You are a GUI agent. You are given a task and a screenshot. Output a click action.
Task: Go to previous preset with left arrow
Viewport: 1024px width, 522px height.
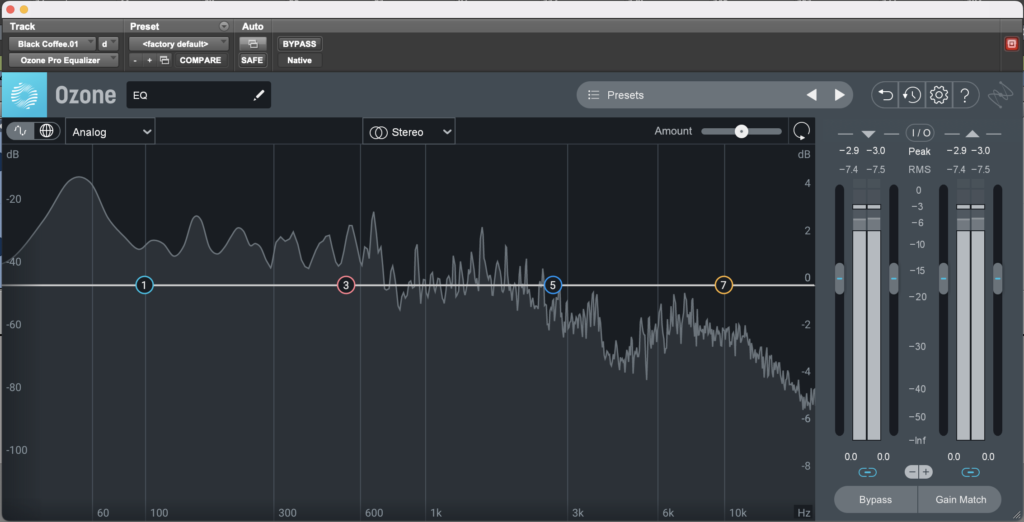812,95
